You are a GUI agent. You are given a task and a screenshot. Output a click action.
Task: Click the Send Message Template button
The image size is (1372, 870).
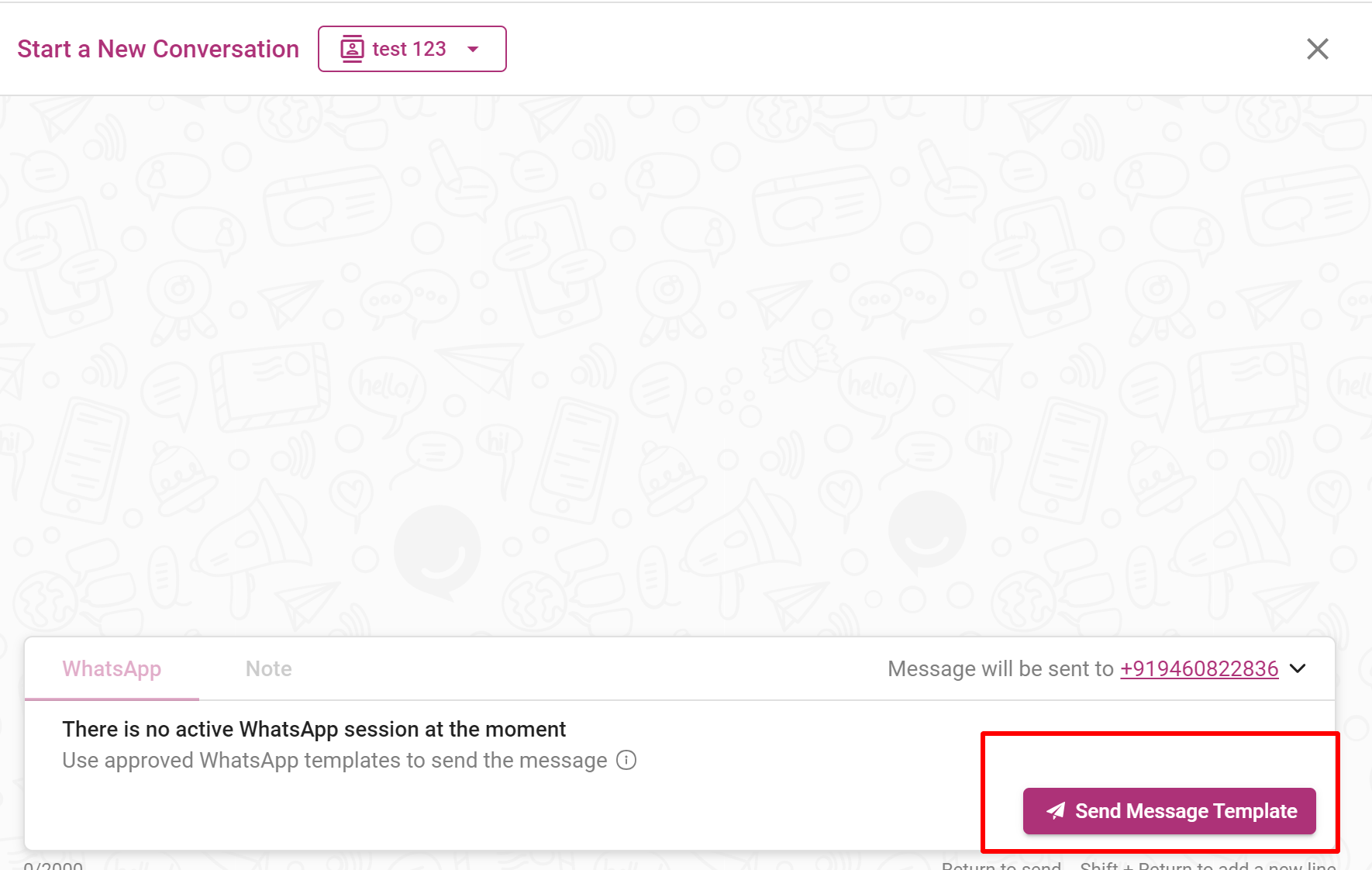[x=1169, y=811]
